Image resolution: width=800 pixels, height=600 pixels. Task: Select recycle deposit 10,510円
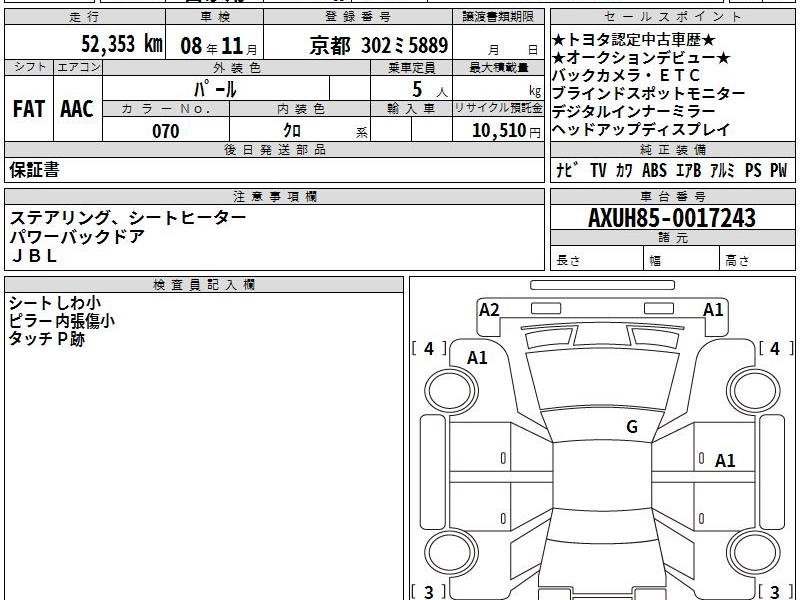[x=506, y=131]
